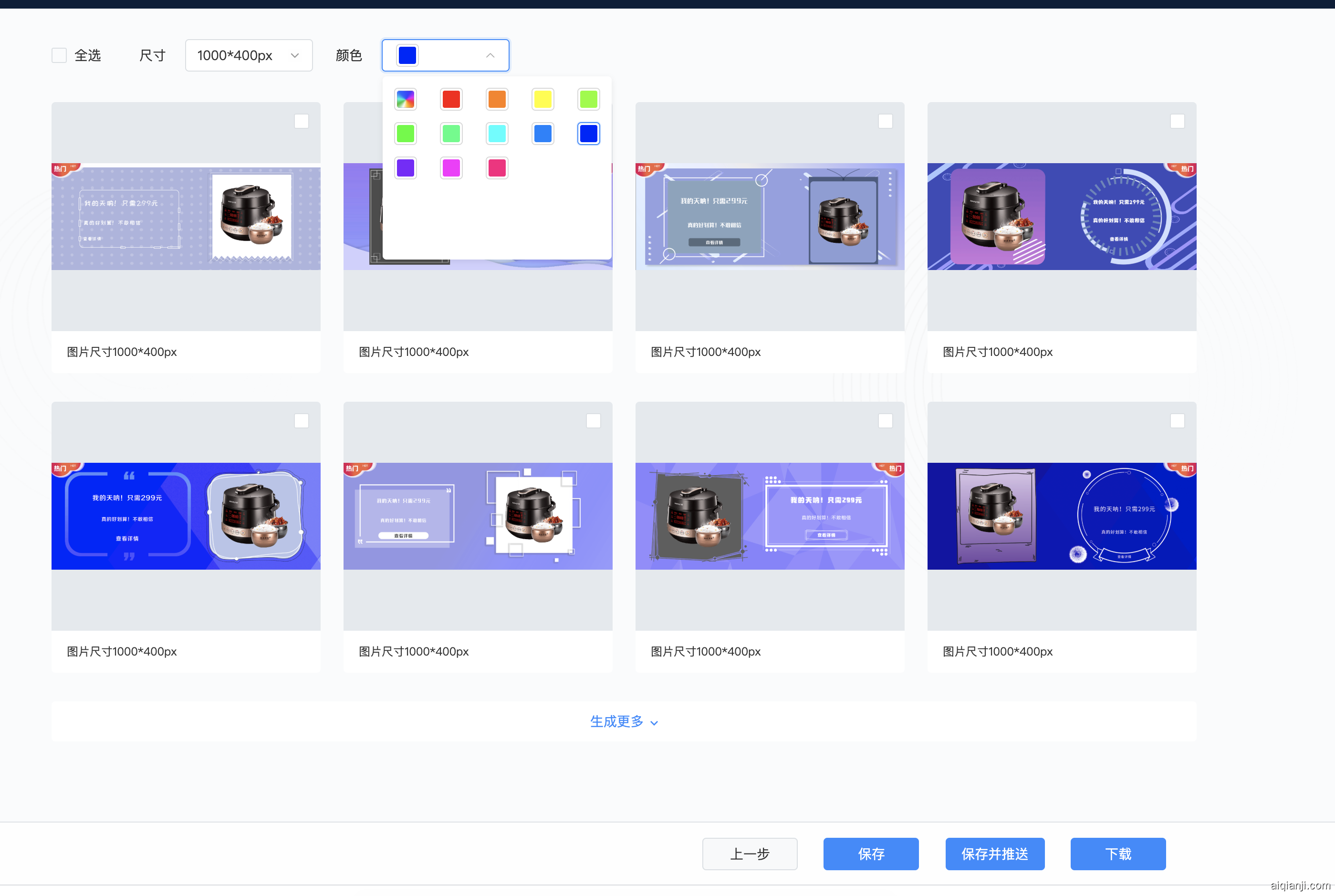Select the yellow color swatch
1335x896 pixels.
[x=542, y=99]
